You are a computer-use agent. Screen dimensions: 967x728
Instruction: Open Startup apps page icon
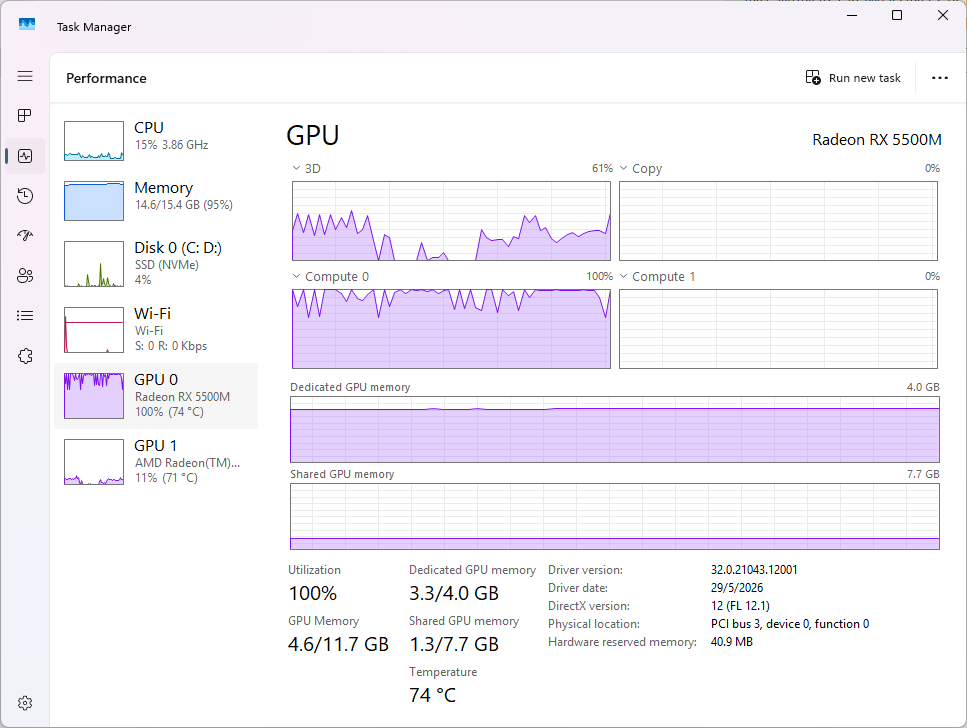[25, 236]
